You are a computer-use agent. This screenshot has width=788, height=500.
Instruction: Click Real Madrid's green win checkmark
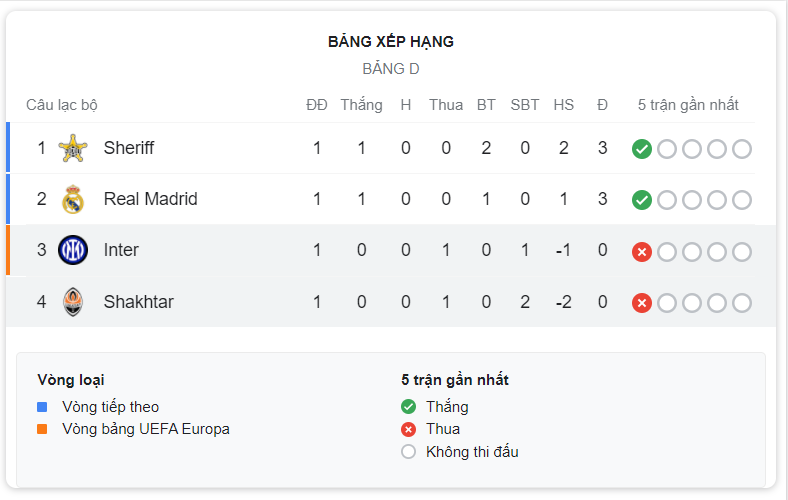[x=642, y=200]
